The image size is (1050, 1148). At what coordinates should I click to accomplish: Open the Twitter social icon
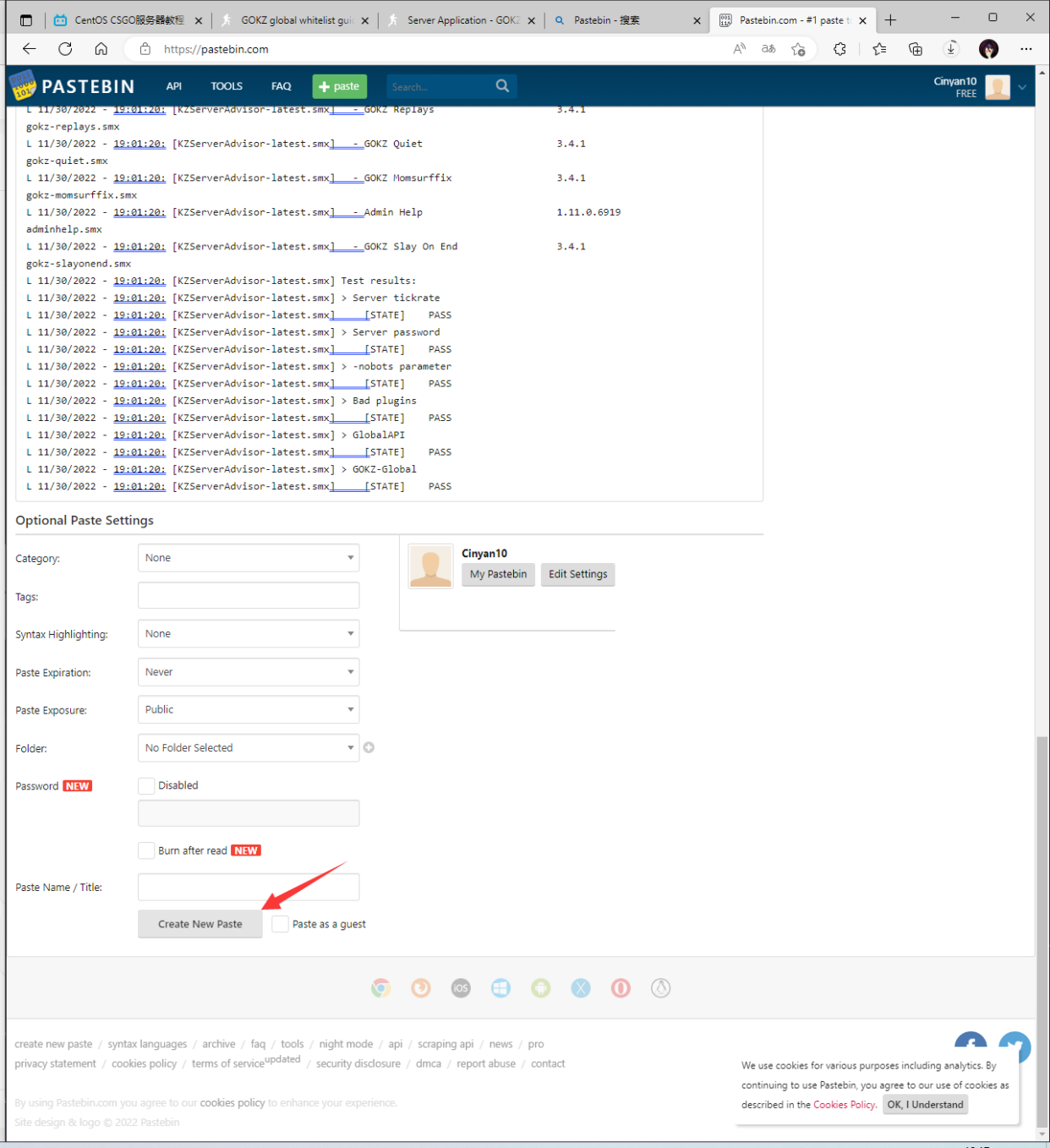coord(1014,1047)
